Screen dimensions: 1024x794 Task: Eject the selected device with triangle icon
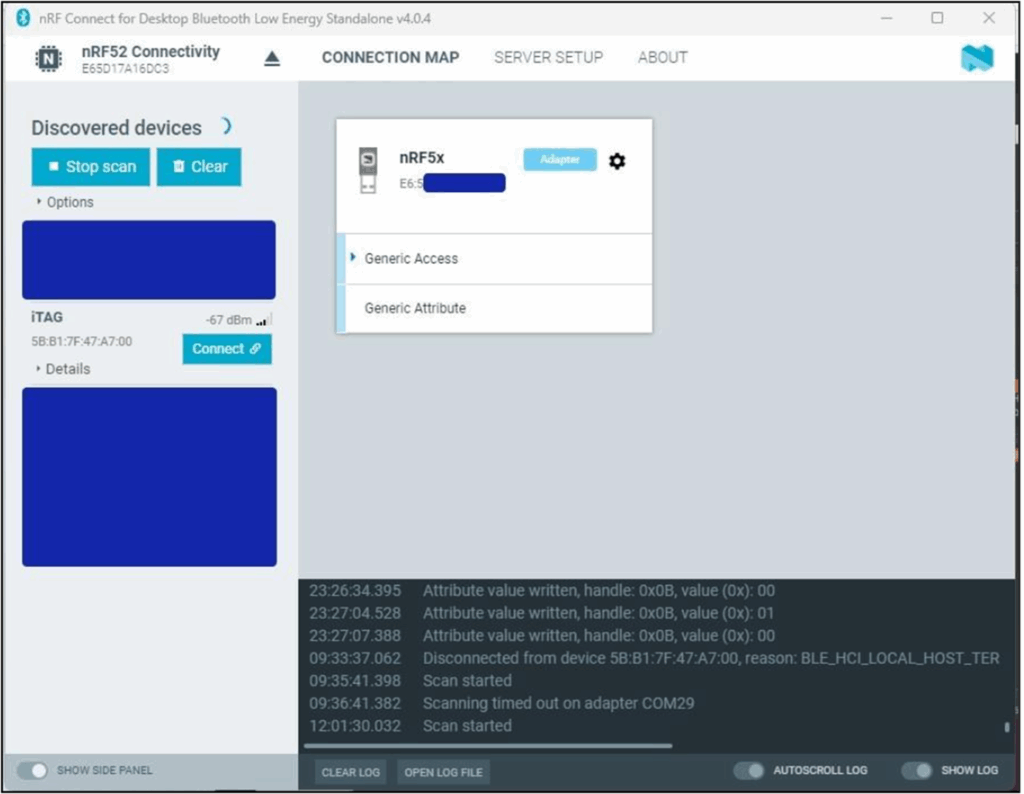pos(272,59)
